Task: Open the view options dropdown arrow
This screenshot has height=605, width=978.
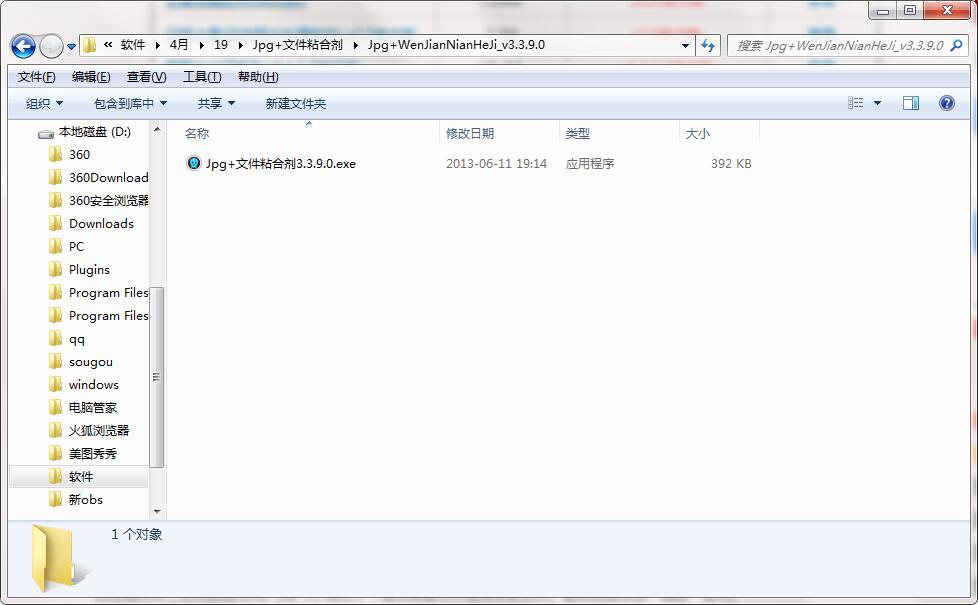Action: 877,103
